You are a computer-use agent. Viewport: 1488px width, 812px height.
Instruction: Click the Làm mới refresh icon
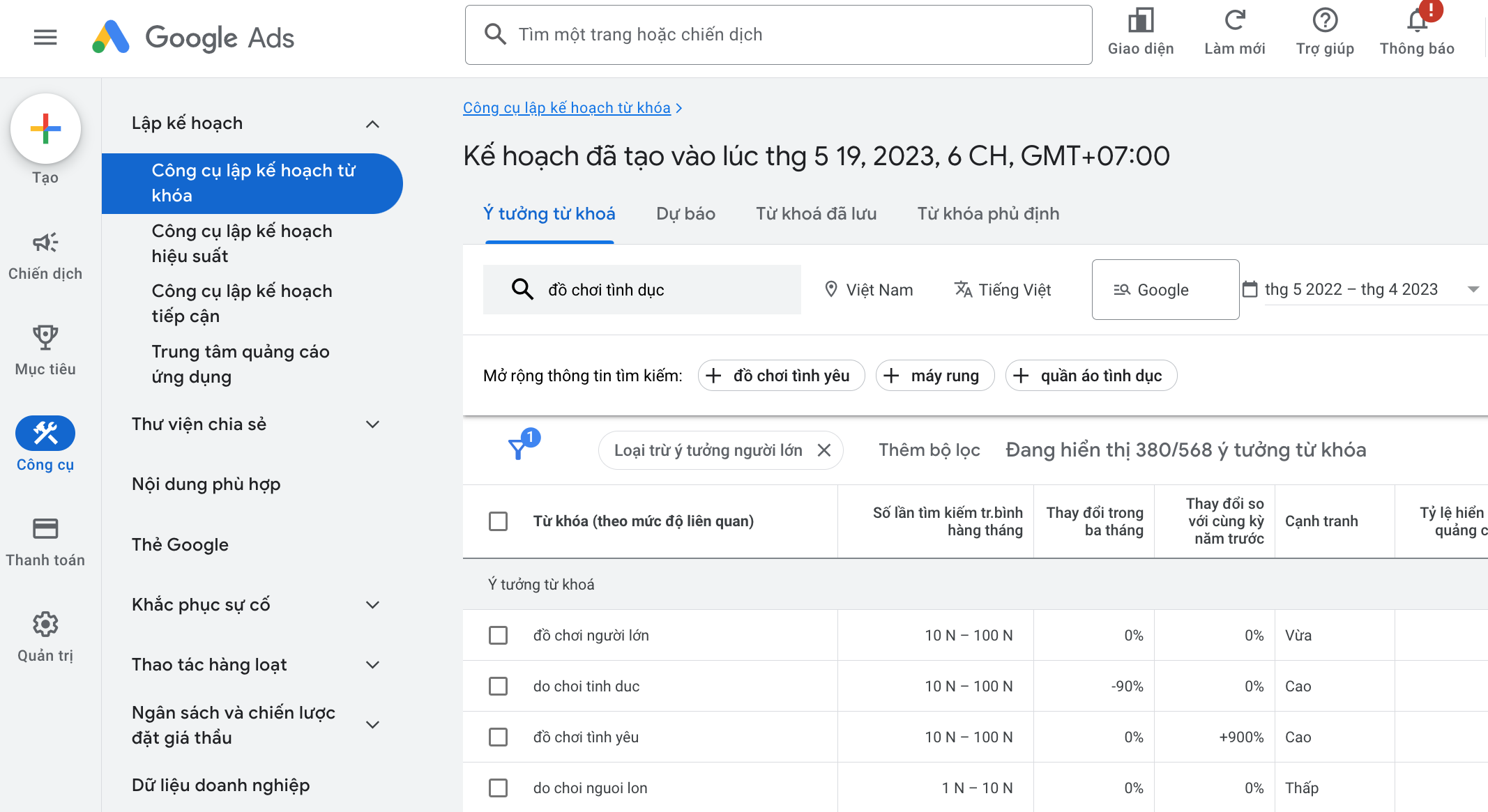[1234, 21]
